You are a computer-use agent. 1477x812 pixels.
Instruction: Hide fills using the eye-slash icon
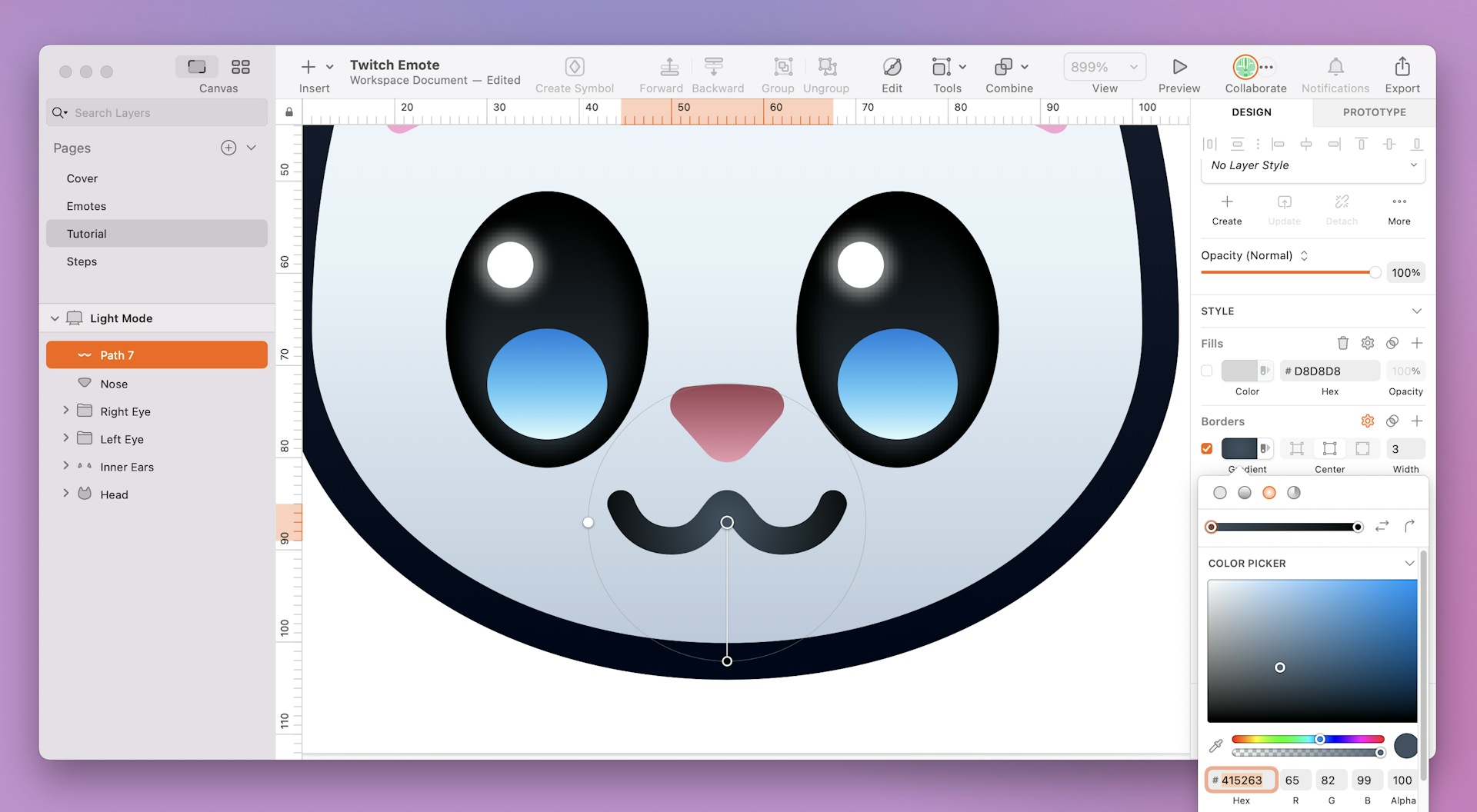click(x=1392, y=343)
